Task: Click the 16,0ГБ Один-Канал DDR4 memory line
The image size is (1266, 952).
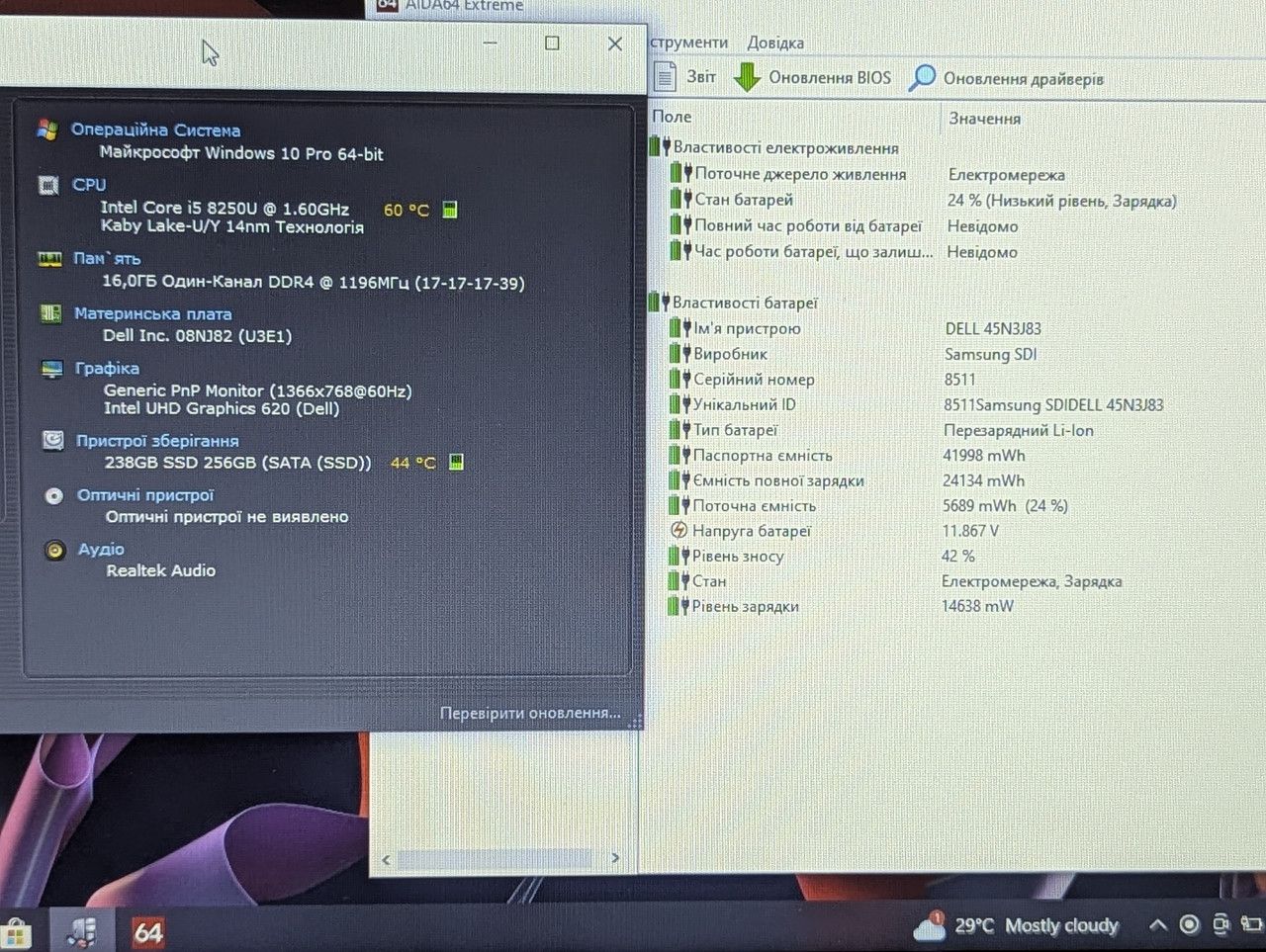Action: pos(314,283)
